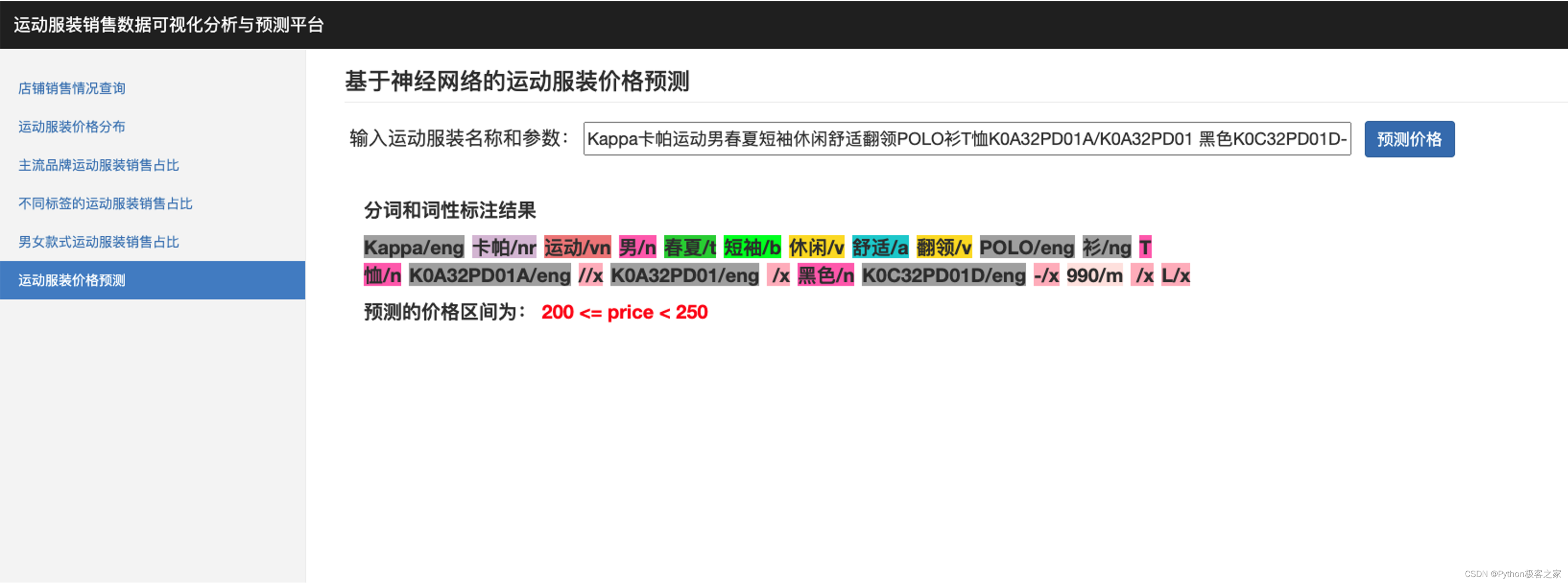Click the red 运动/vn word tag
The image size is (1568, 583).
[576, 247]
